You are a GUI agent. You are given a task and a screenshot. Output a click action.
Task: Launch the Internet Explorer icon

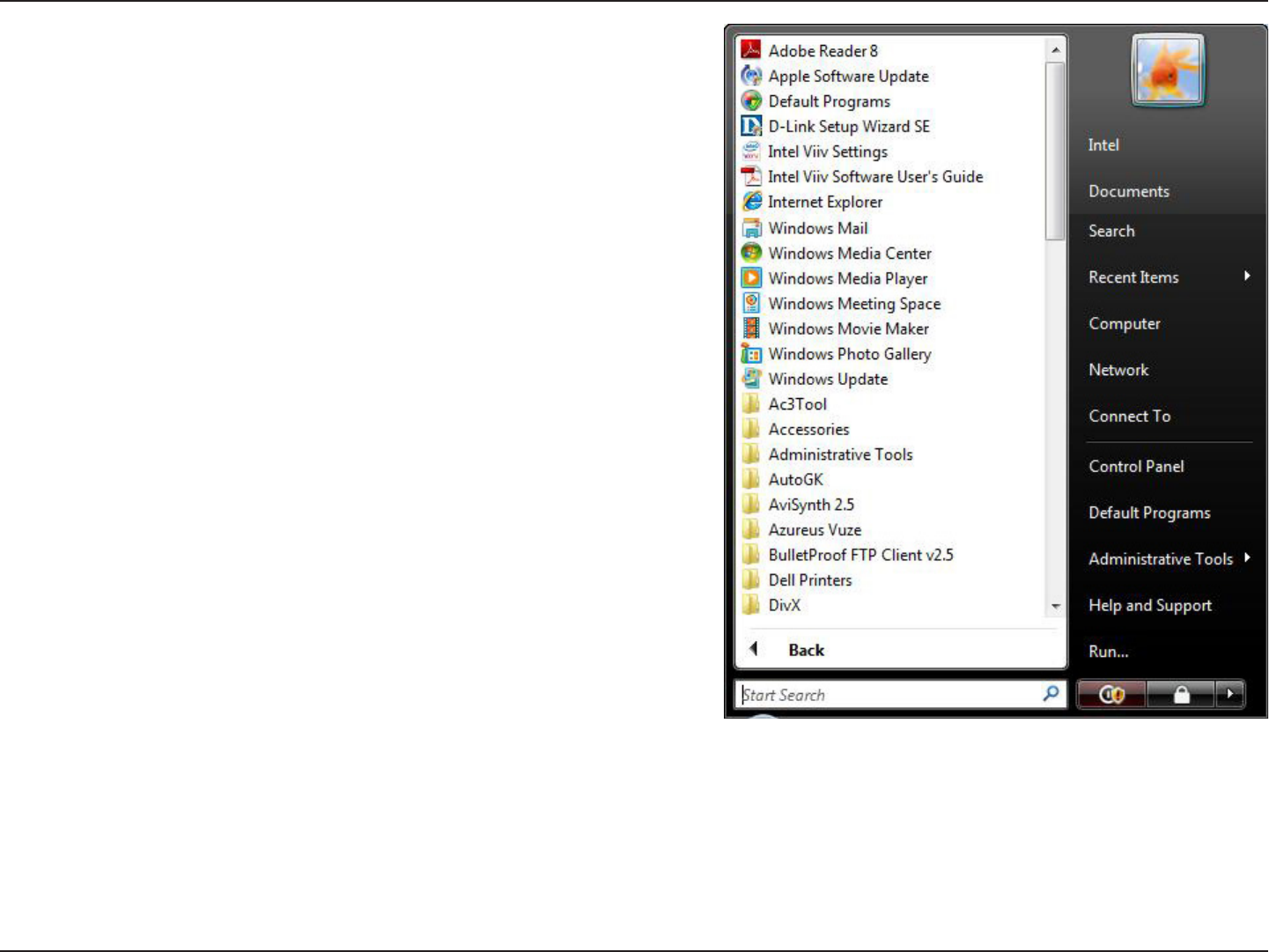pyautogui.click(x=751, y=202)
